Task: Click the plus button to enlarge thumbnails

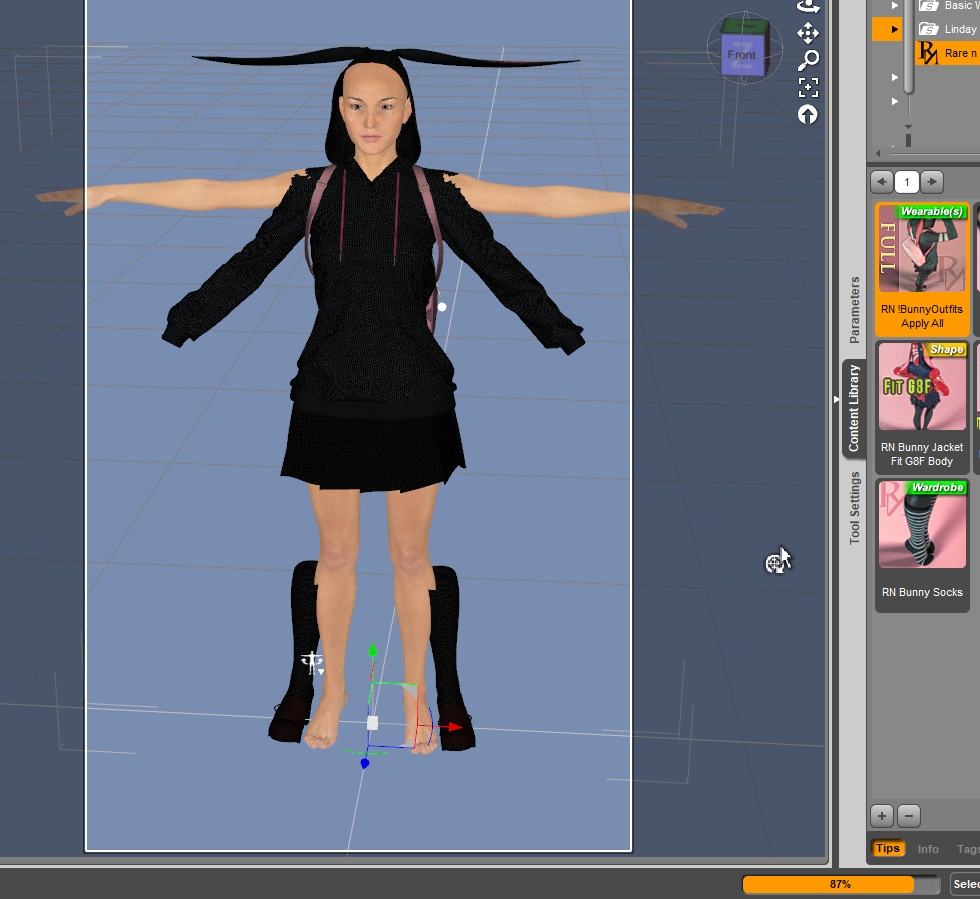Action: 882,815
